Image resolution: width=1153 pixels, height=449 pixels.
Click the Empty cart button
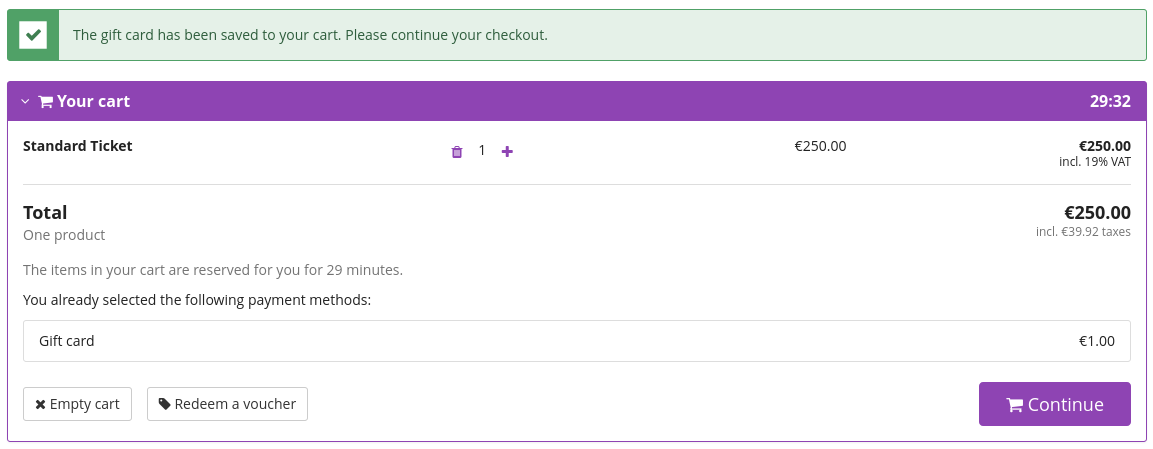pos(77,404)
